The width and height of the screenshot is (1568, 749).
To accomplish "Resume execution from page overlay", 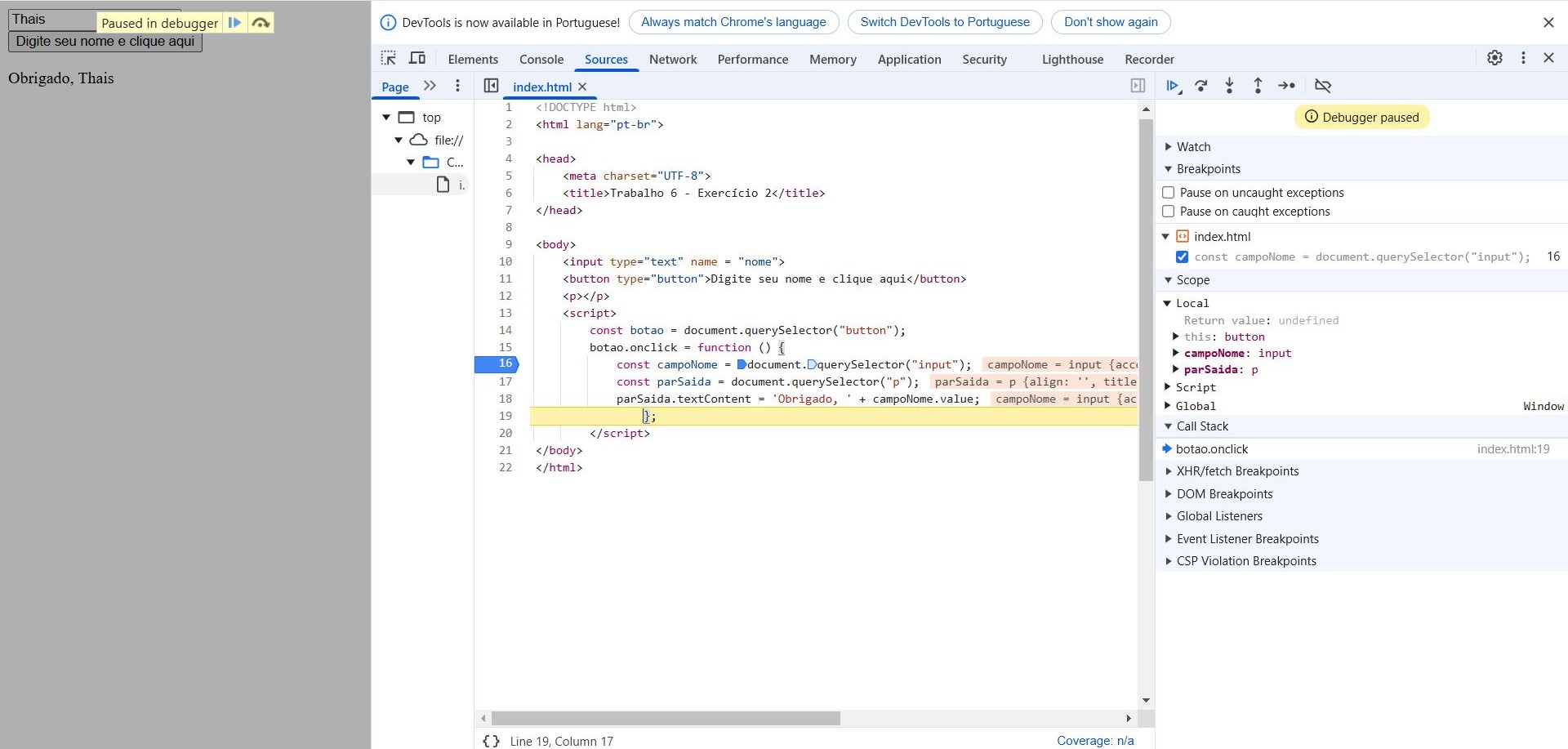I will [234, 23].
